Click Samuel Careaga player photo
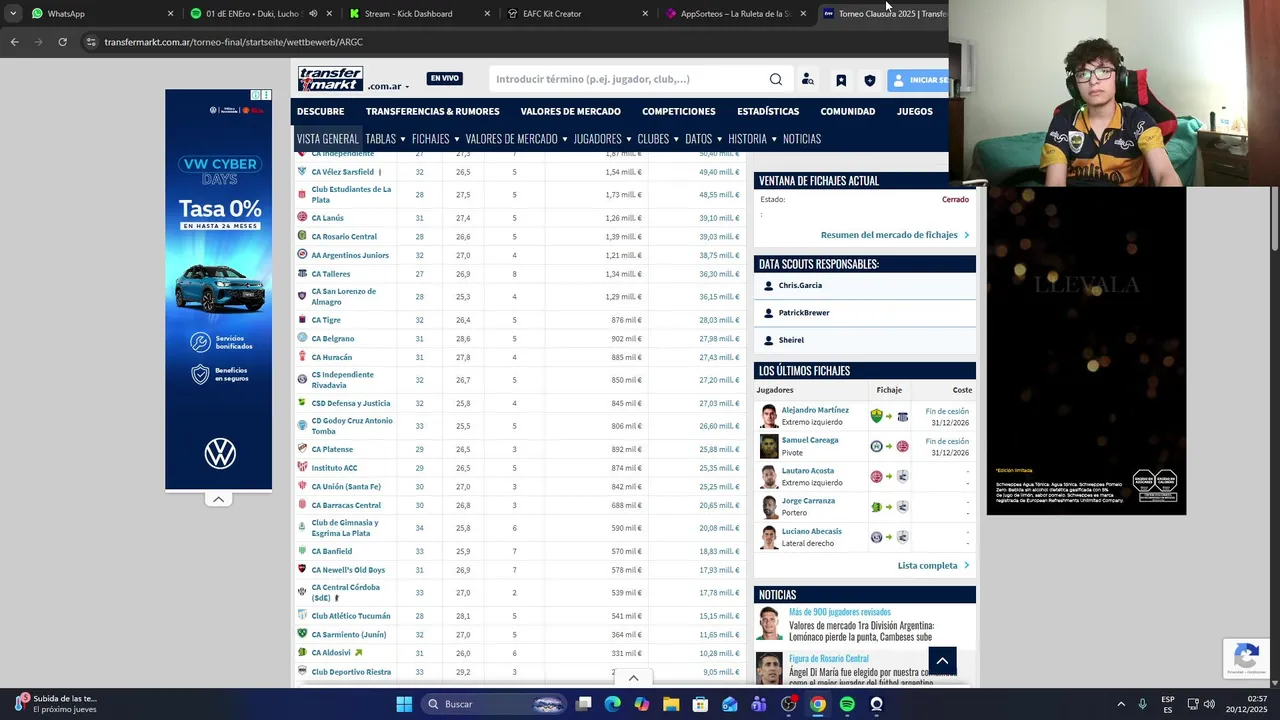 (768, 446)
